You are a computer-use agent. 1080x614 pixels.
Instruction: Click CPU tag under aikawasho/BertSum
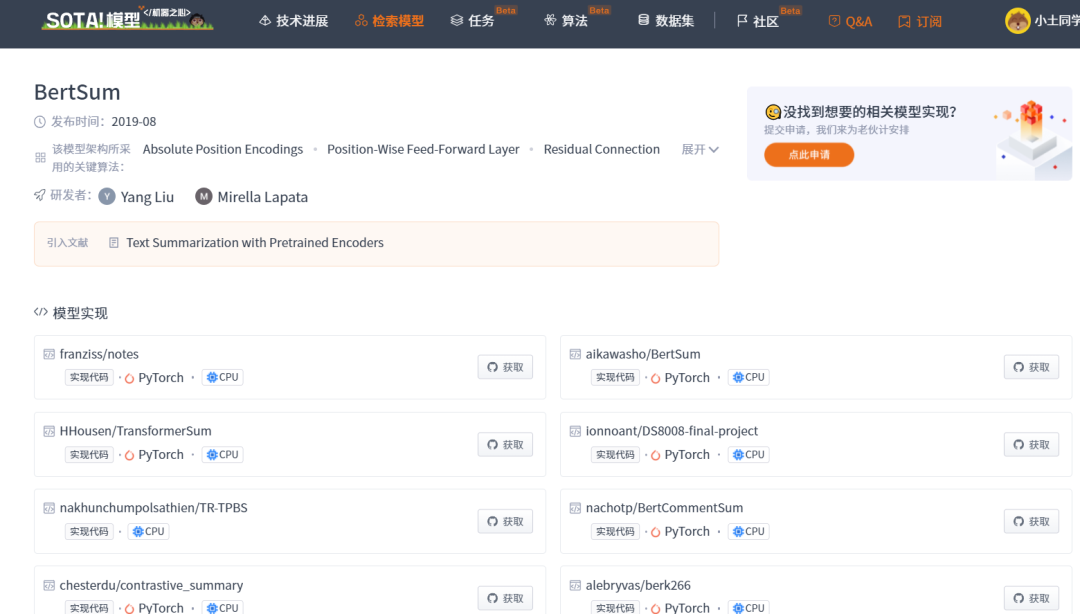749,378
